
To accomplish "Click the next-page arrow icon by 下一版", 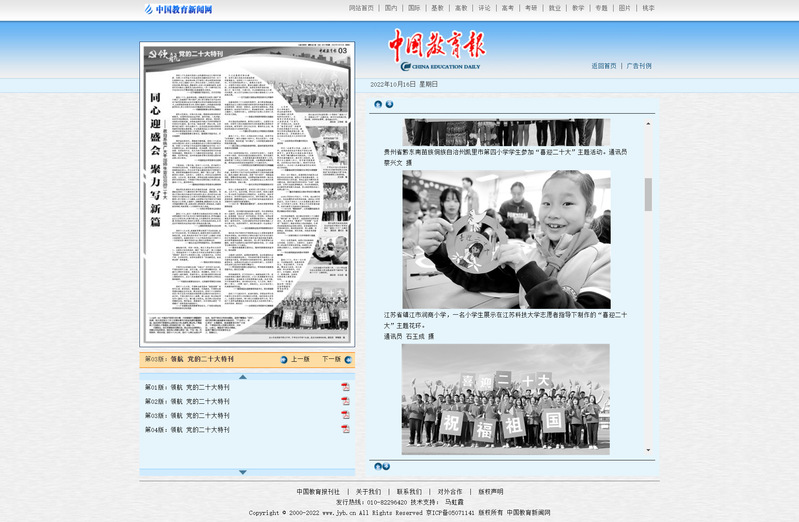I will pyautogui.click(x=348, y=359).
